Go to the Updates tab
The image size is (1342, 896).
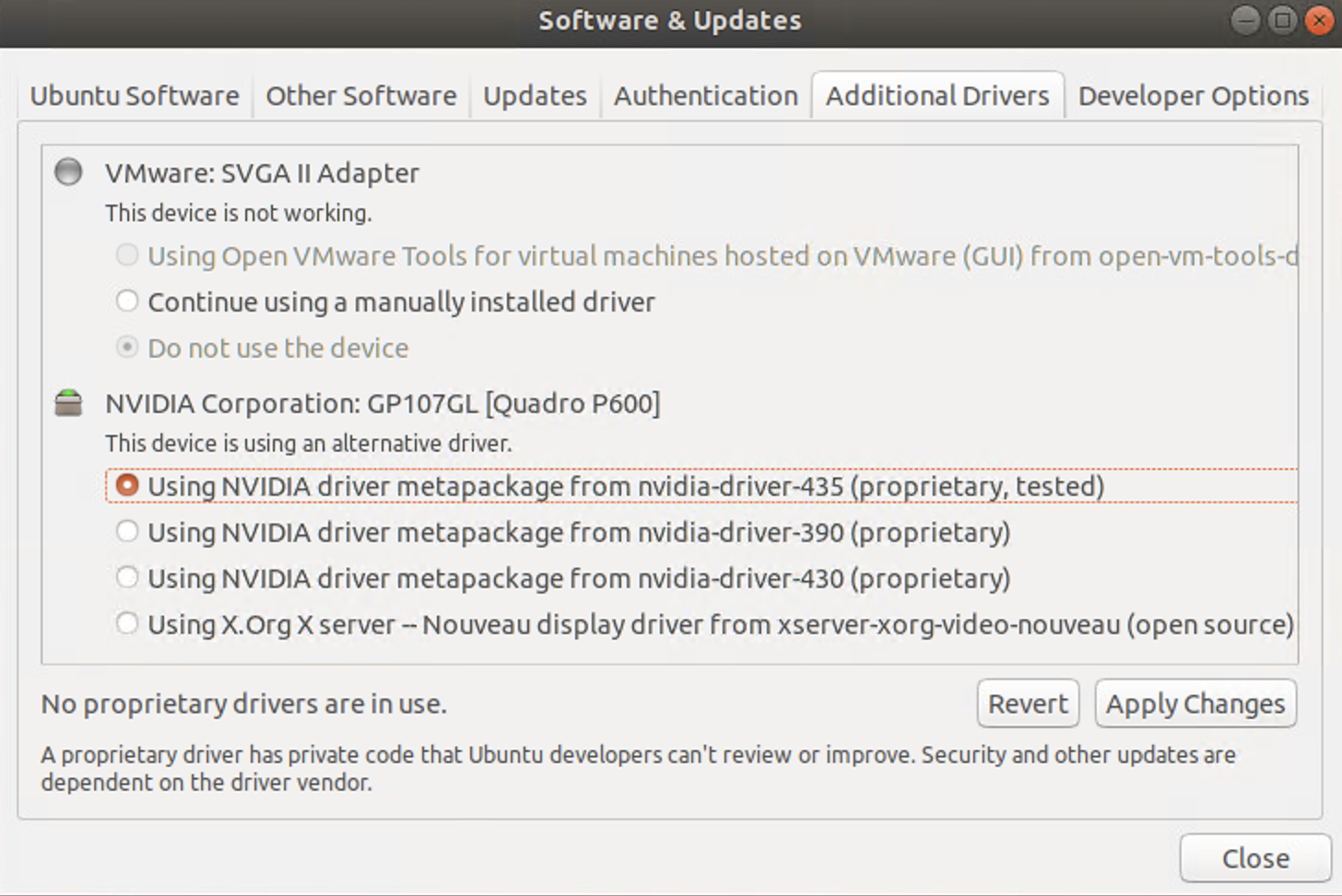[x=535, y=96]
